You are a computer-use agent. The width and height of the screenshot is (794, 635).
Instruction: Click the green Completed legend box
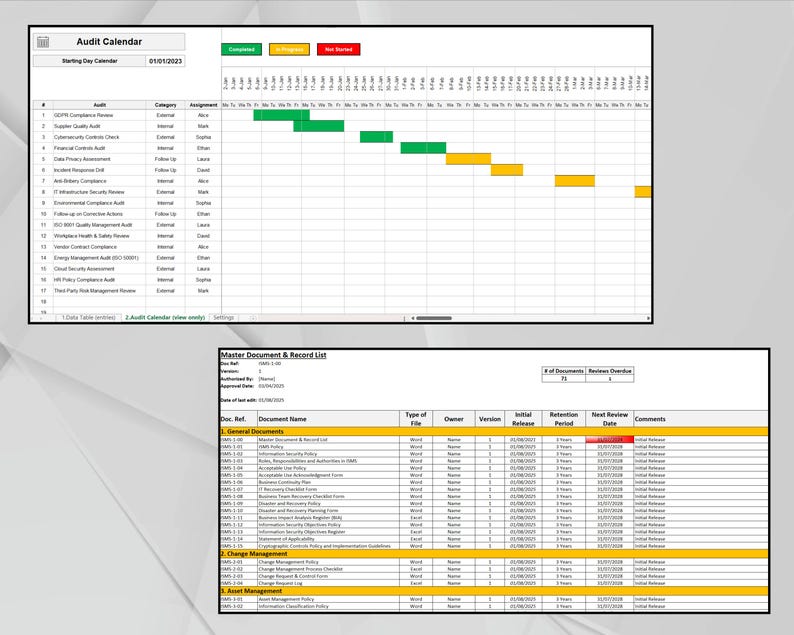[x=242, y=50]
